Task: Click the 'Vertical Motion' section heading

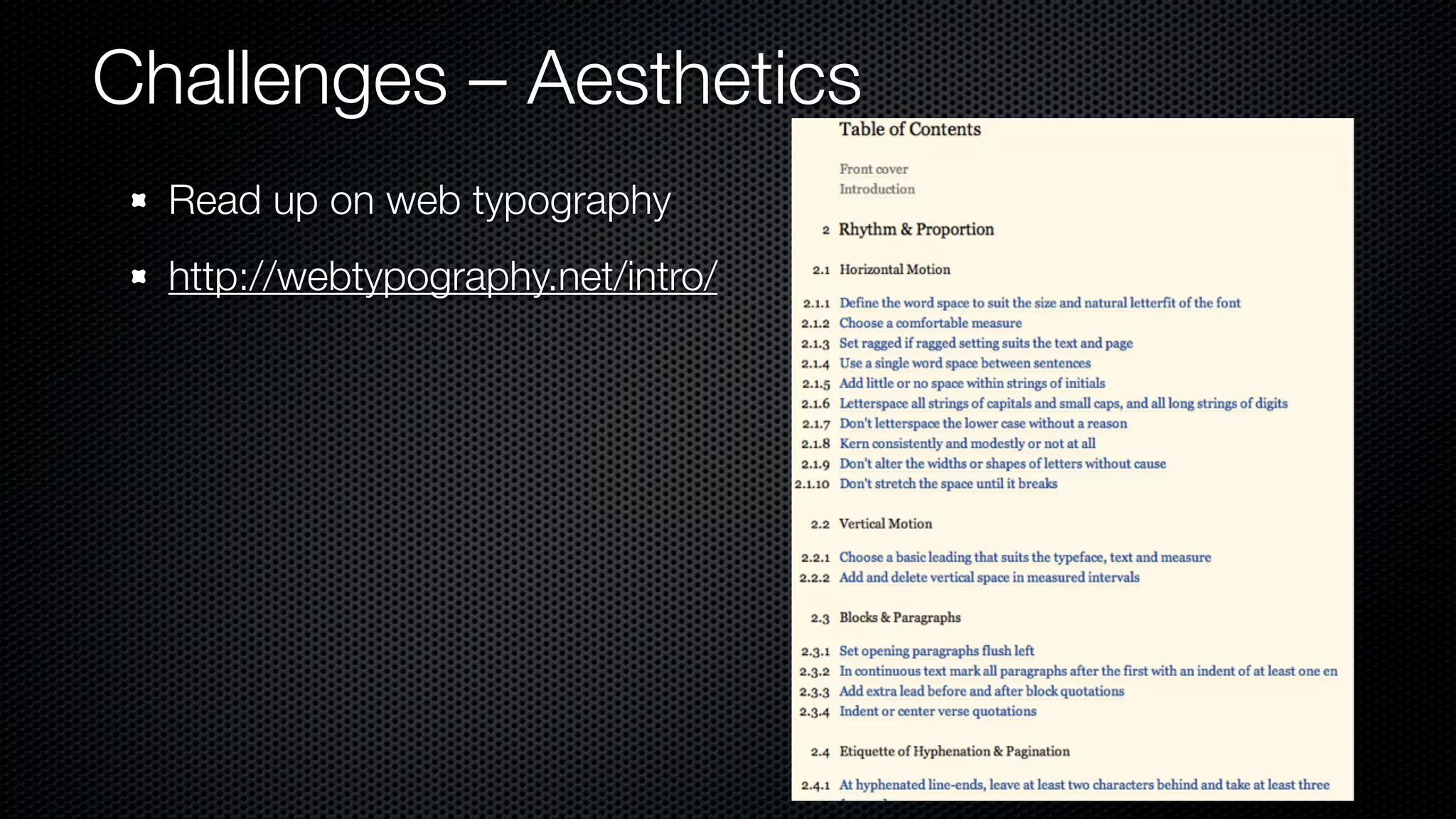Action: tap(886, 524)
